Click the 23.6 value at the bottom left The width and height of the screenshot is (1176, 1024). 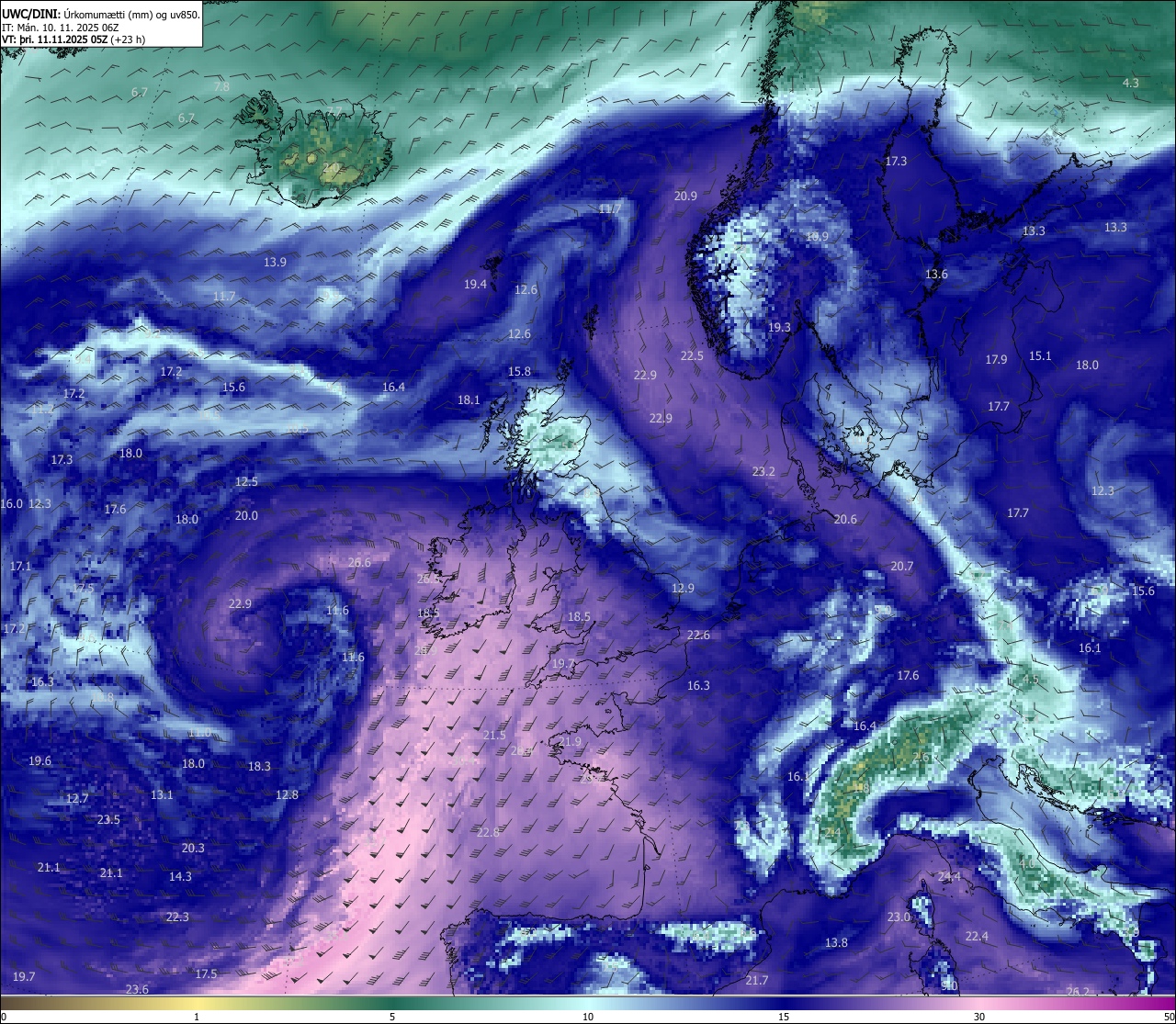tap(137, 989)
